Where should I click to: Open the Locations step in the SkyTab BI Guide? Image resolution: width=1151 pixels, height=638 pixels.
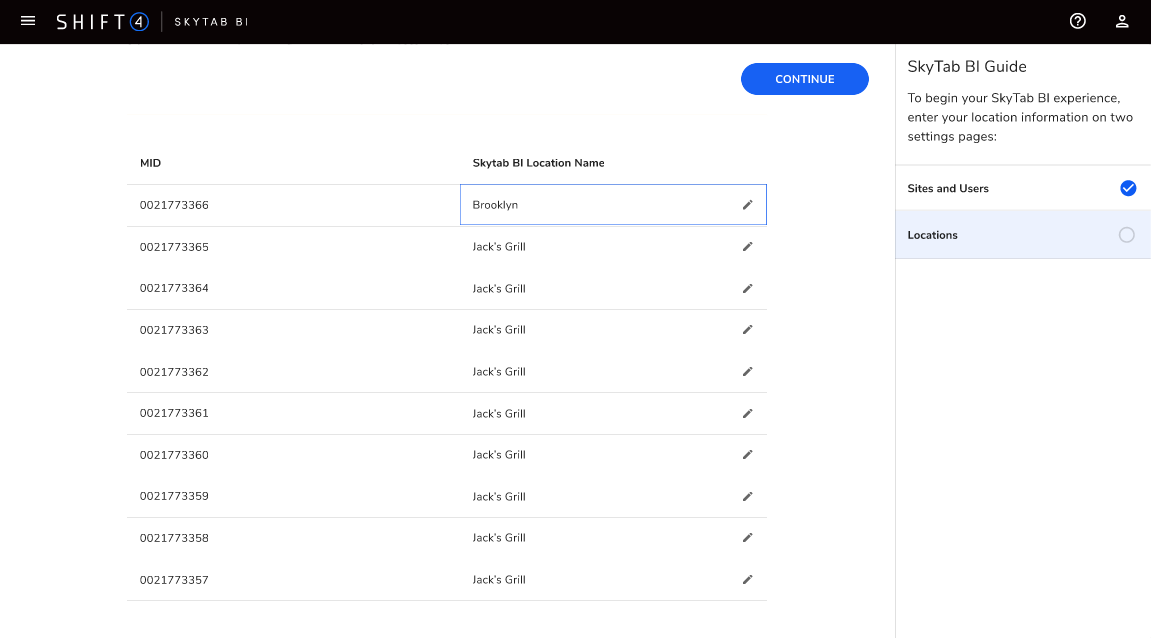point(935,234)
